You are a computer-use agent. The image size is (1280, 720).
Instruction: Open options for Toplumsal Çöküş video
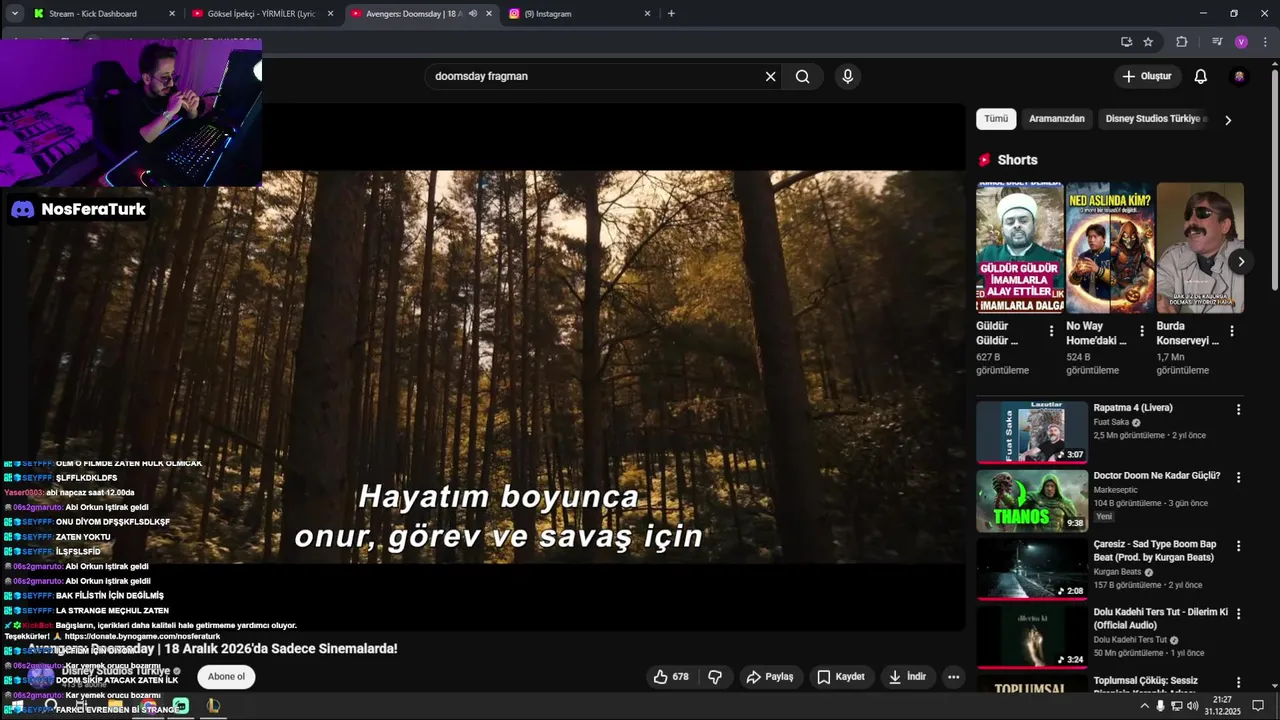[x=1238, y=682]
